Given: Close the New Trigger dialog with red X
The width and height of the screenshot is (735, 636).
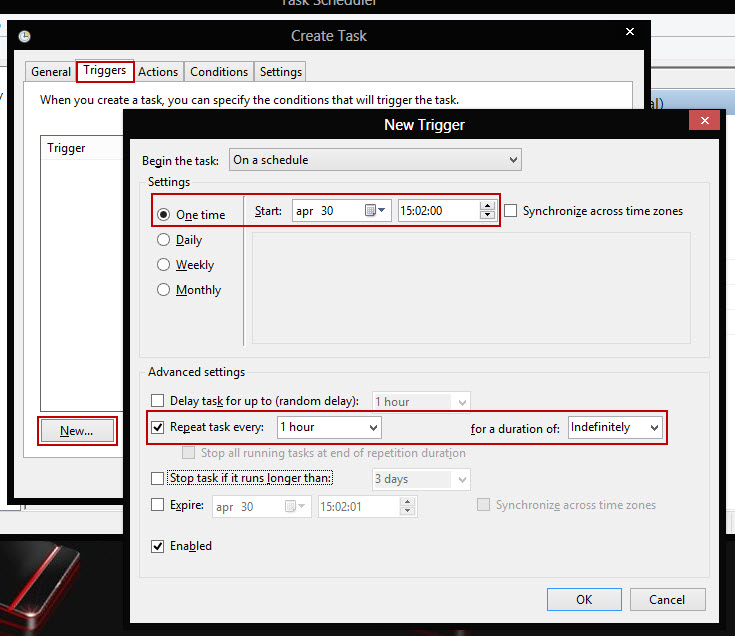Looking at the screenshot, I should point(704,120).
